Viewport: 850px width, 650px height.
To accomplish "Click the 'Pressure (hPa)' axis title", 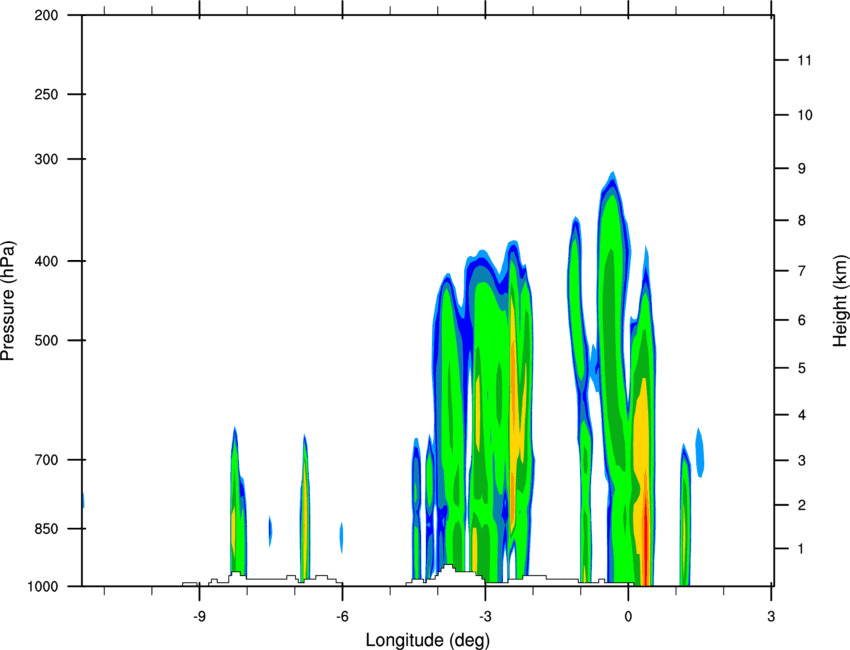I will (8, 301).
